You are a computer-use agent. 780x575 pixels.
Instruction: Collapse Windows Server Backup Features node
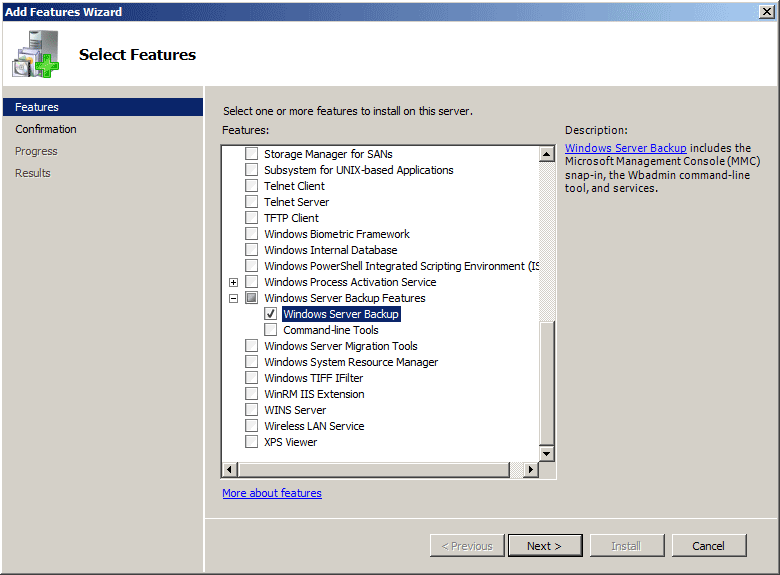(x=233, y=298)
